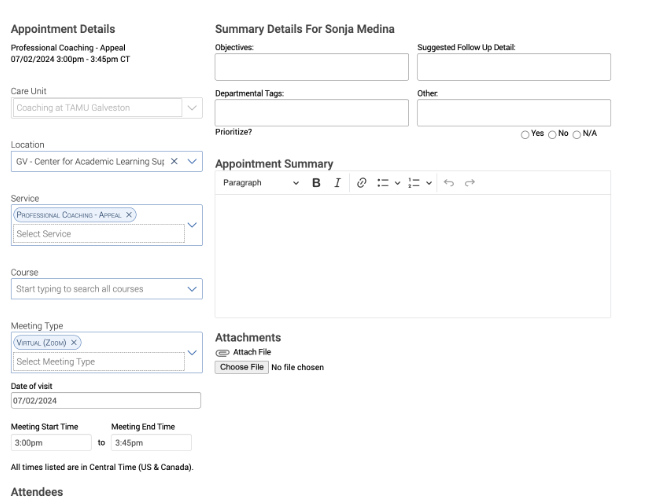
Task: Undo last edit in summary editor
Action: point(448,183)
